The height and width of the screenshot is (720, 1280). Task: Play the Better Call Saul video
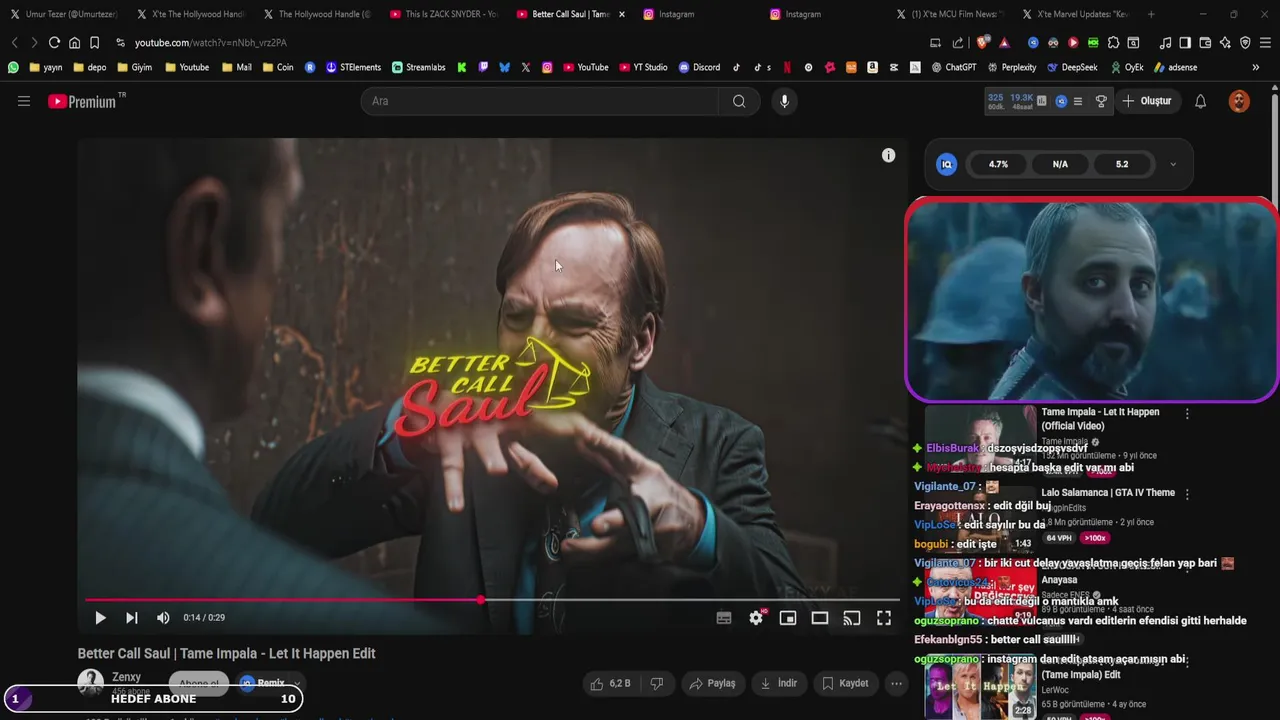click(x=100, y=618)
